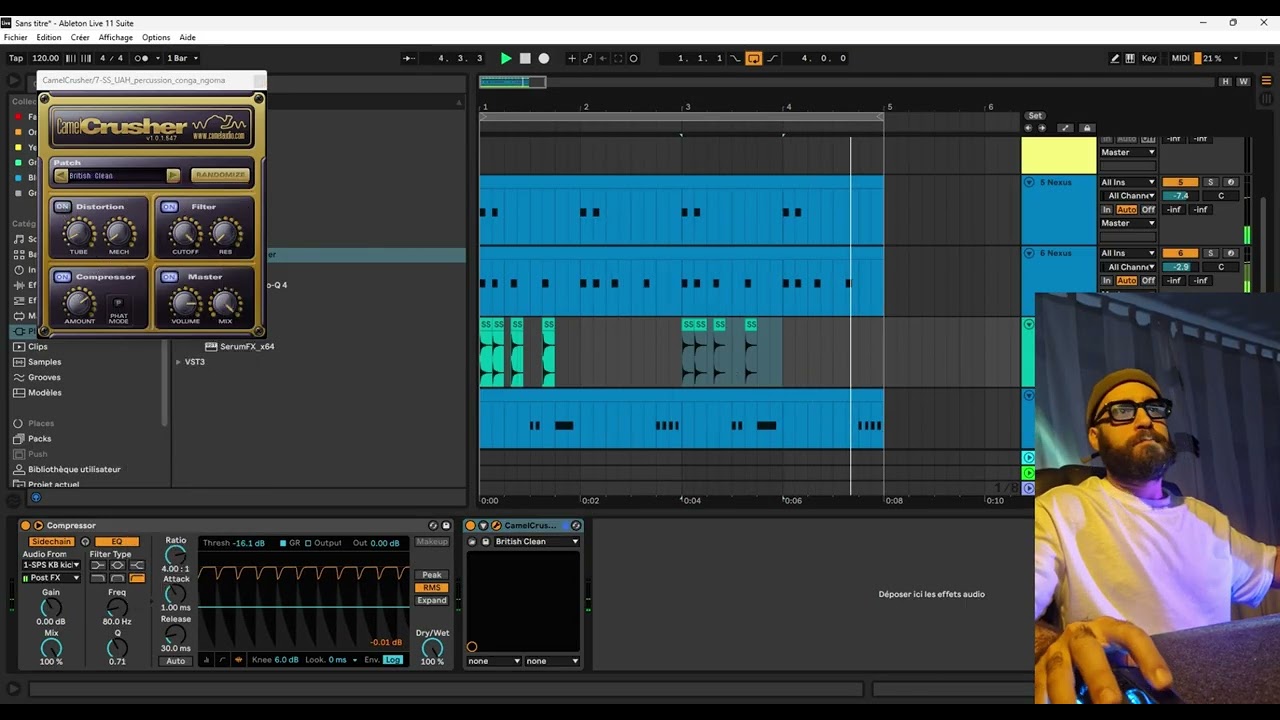Click the CamelCrusher TUBE knob
Screen dimensions: 1280x720
pyautogui.click(x=79, y=233)
